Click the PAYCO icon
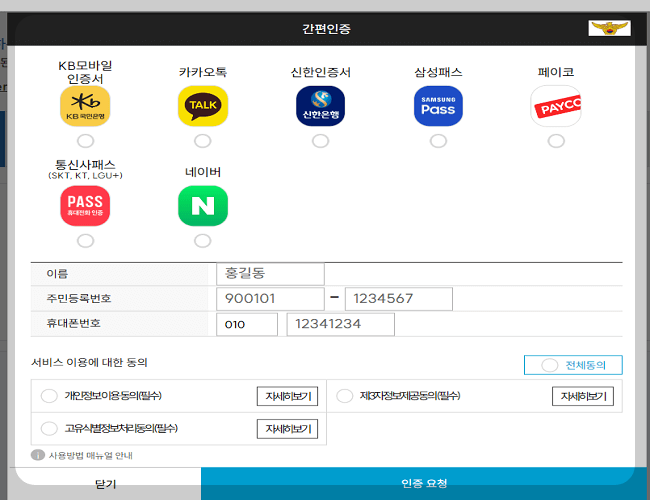Viewport: 650px width, 500px height. click(556, 106)
